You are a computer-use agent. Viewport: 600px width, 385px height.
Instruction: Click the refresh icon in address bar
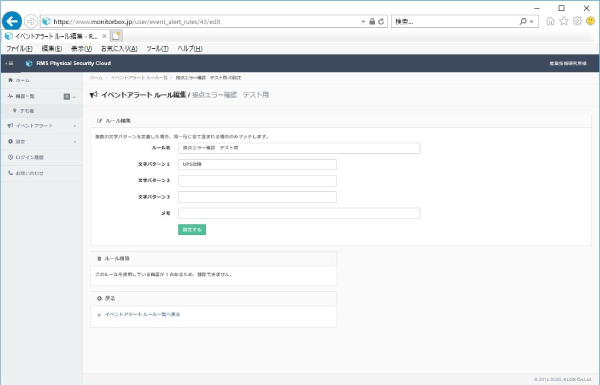(381, 21)
